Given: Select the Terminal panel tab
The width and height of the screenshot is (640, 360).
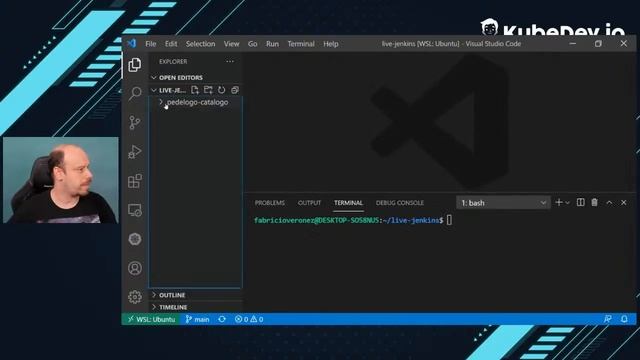Looking at the screenshot, I should coord(348,203).
